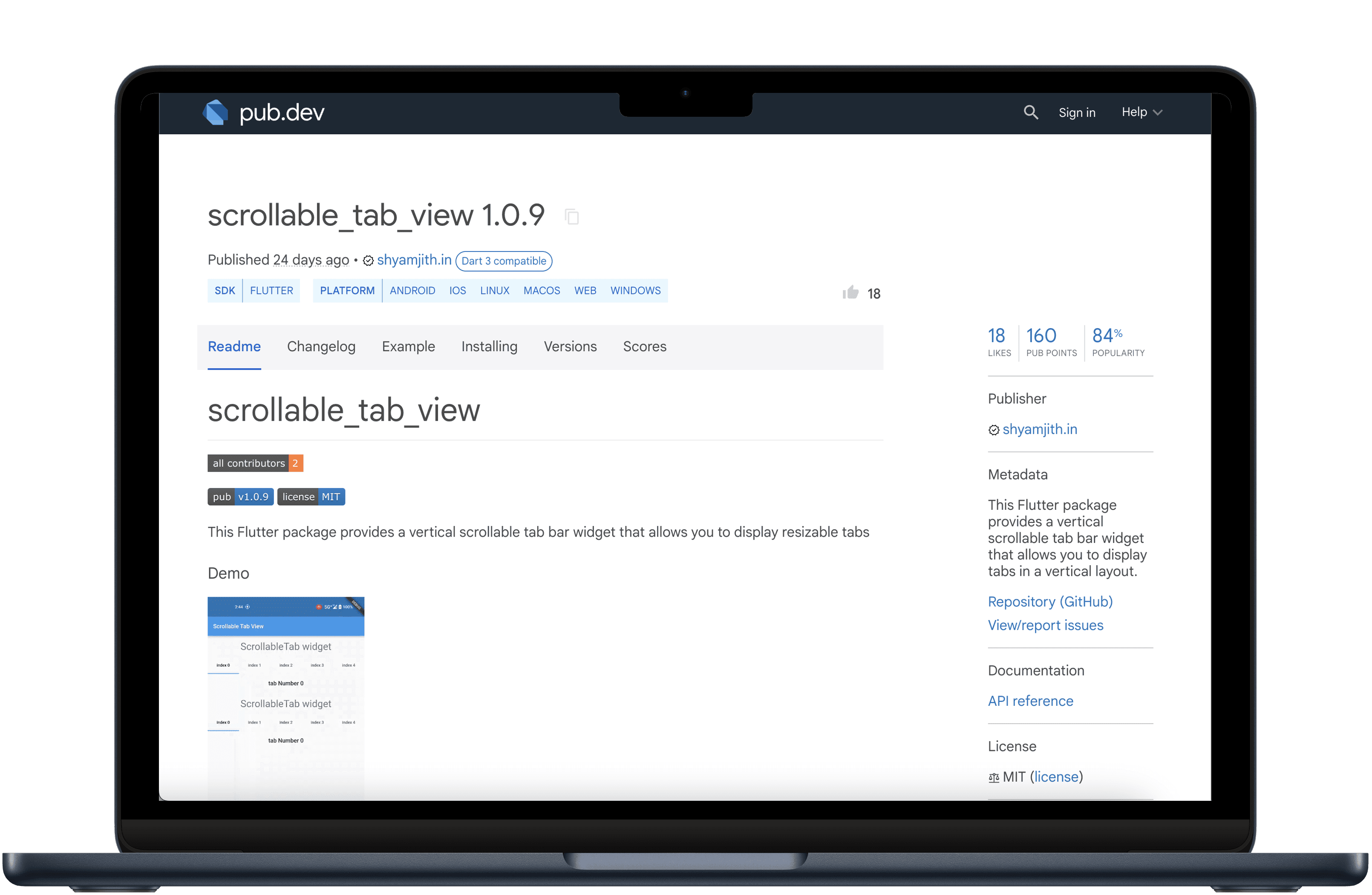Open the search magnifier icon
This screenshot has height=895, width=1372.
pyautogui.click(x=1031, y=112)
